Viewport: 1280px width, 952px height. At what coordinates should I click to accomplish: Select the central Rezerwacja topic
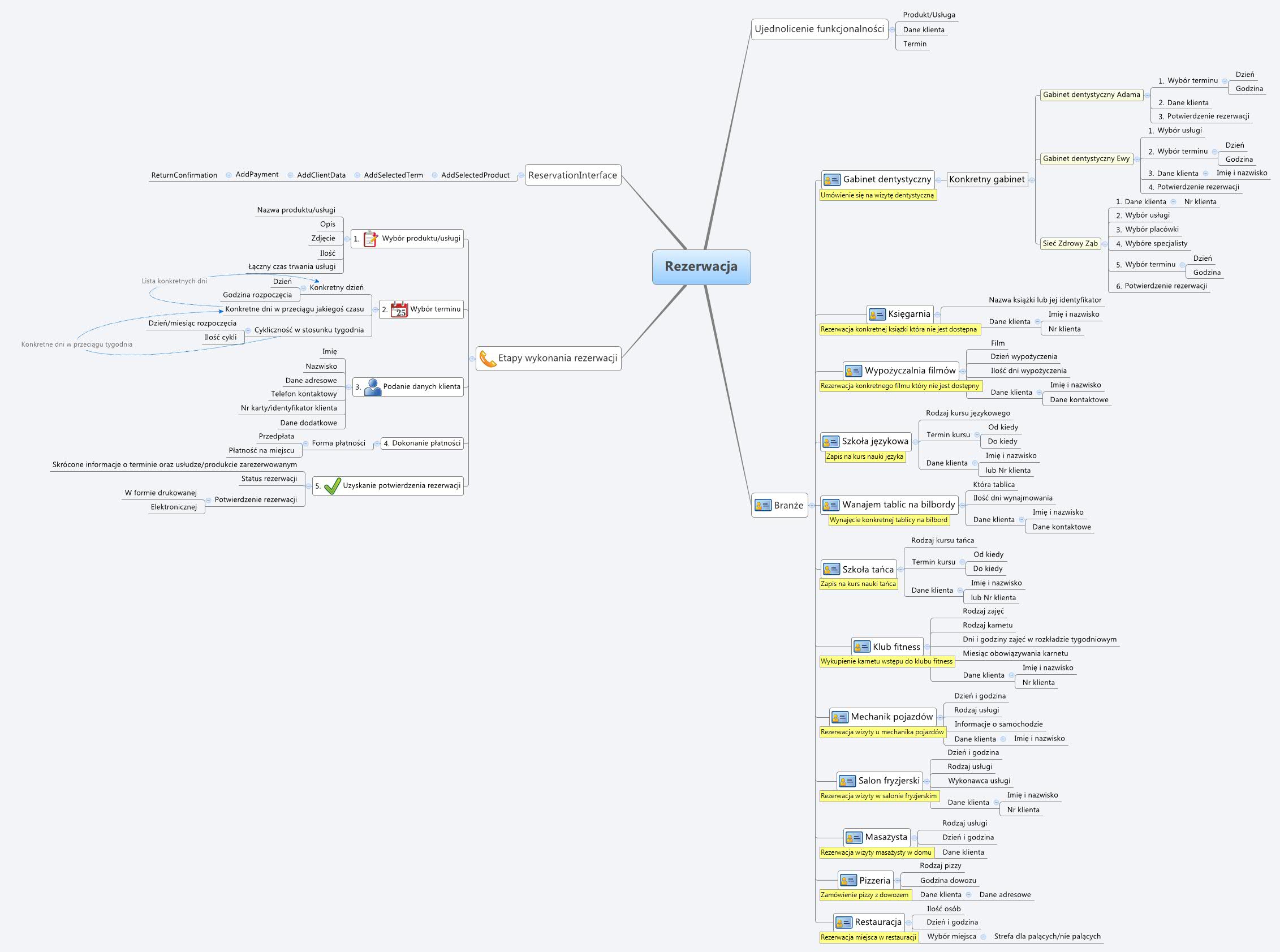pos(701,267)
